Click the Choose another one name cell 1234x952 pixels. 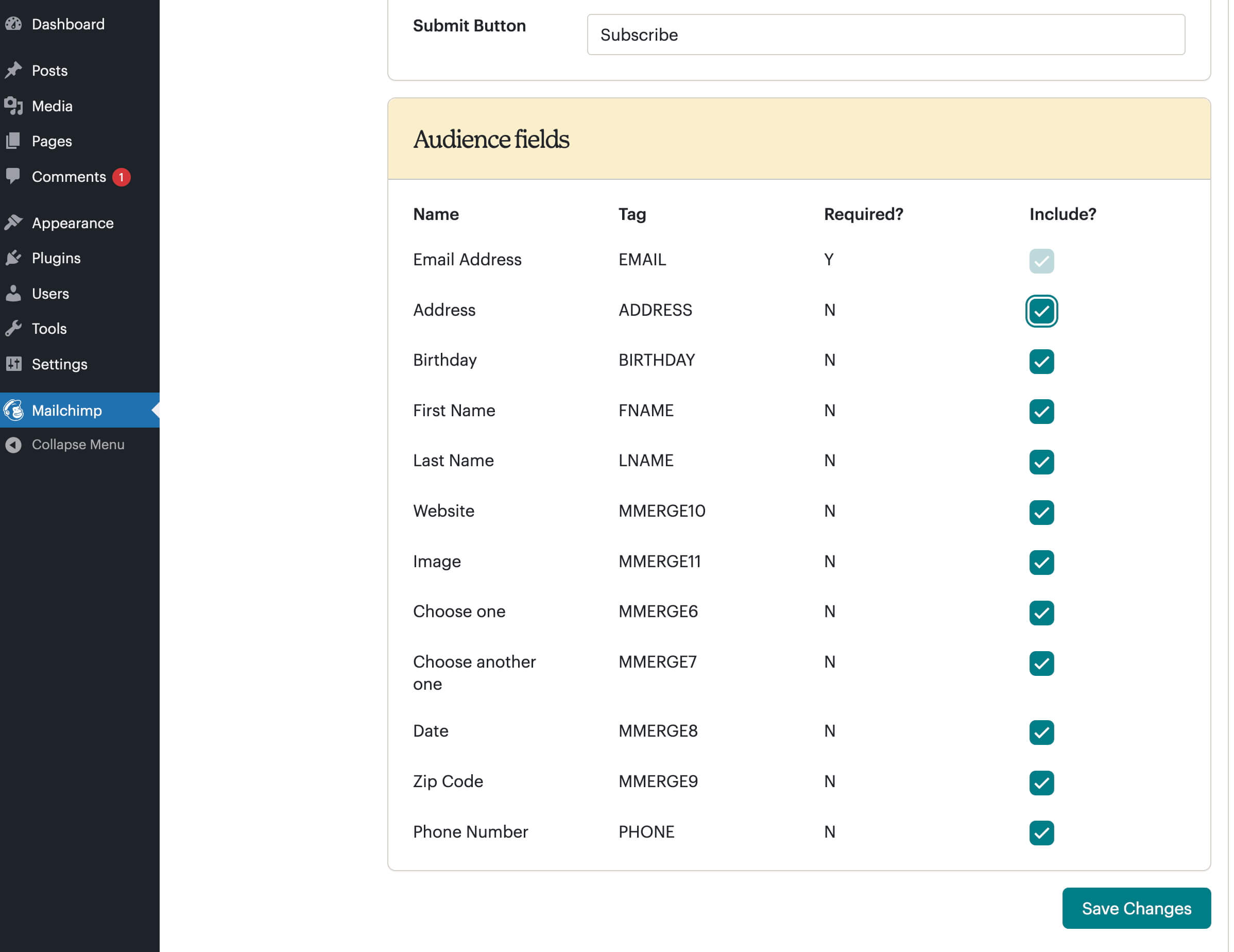[475, 672]
